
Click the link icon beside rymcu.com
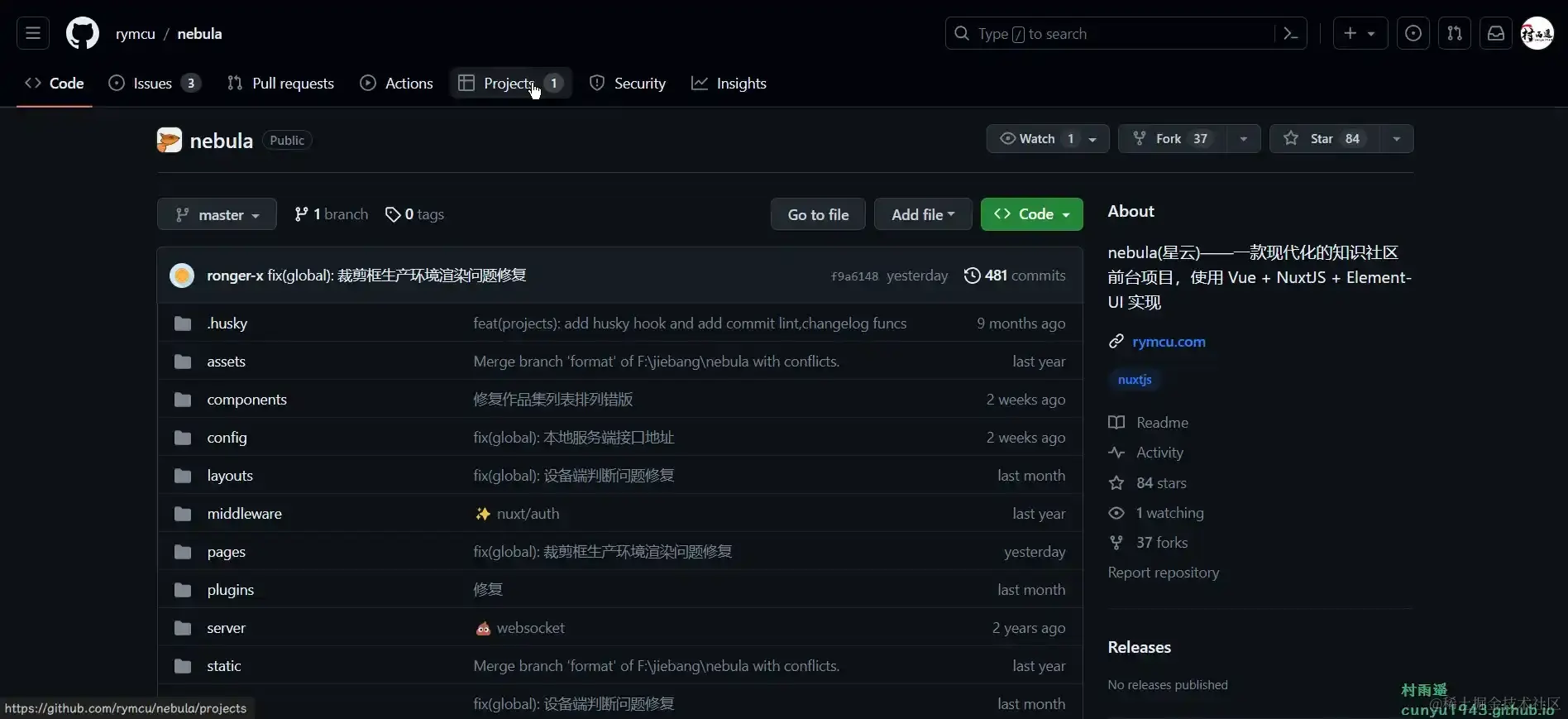tap(1116, 342)
